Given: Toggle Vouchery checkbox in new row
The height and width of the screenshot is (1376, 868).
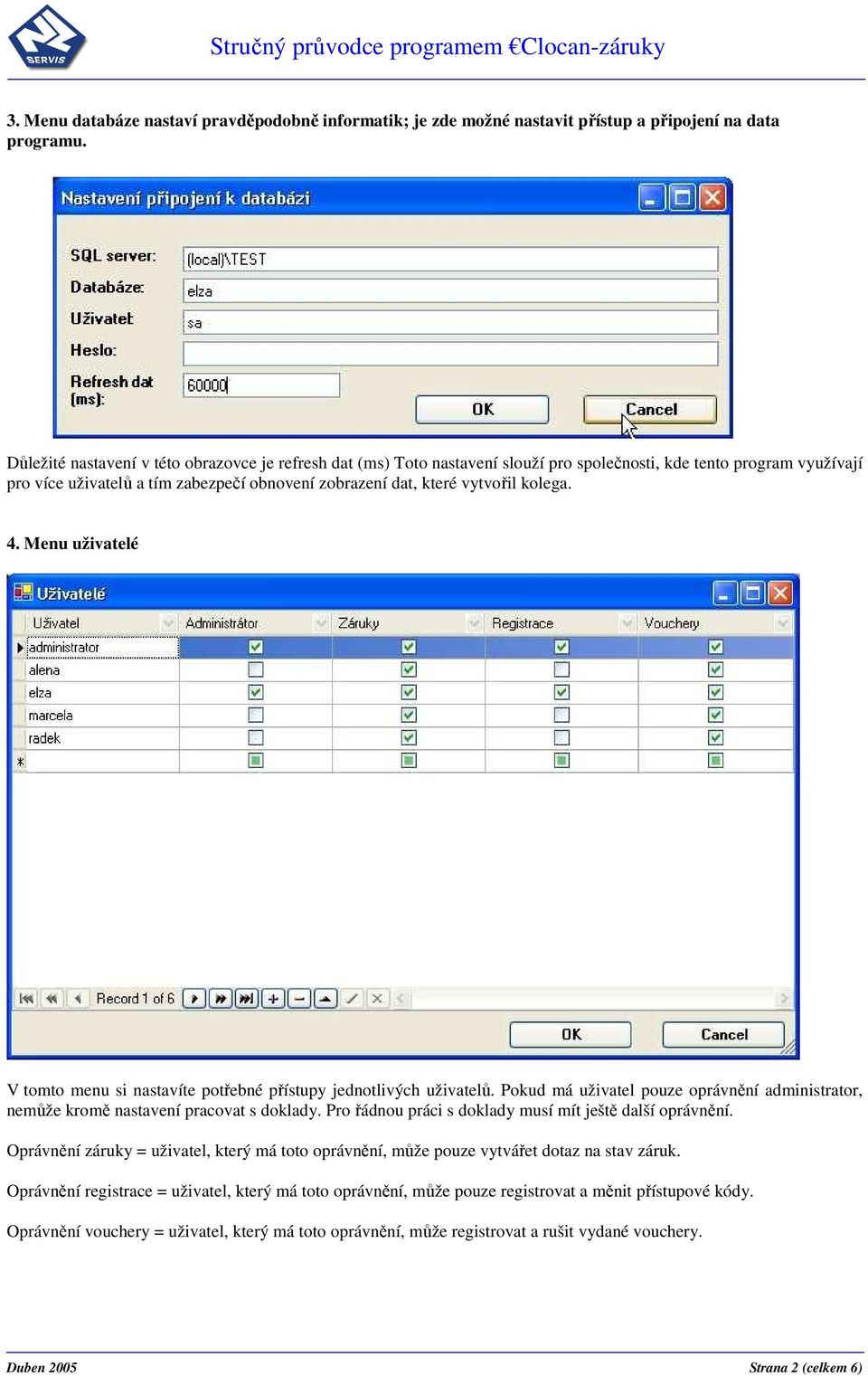Looking at the screenshot, I should pos(715,761).
